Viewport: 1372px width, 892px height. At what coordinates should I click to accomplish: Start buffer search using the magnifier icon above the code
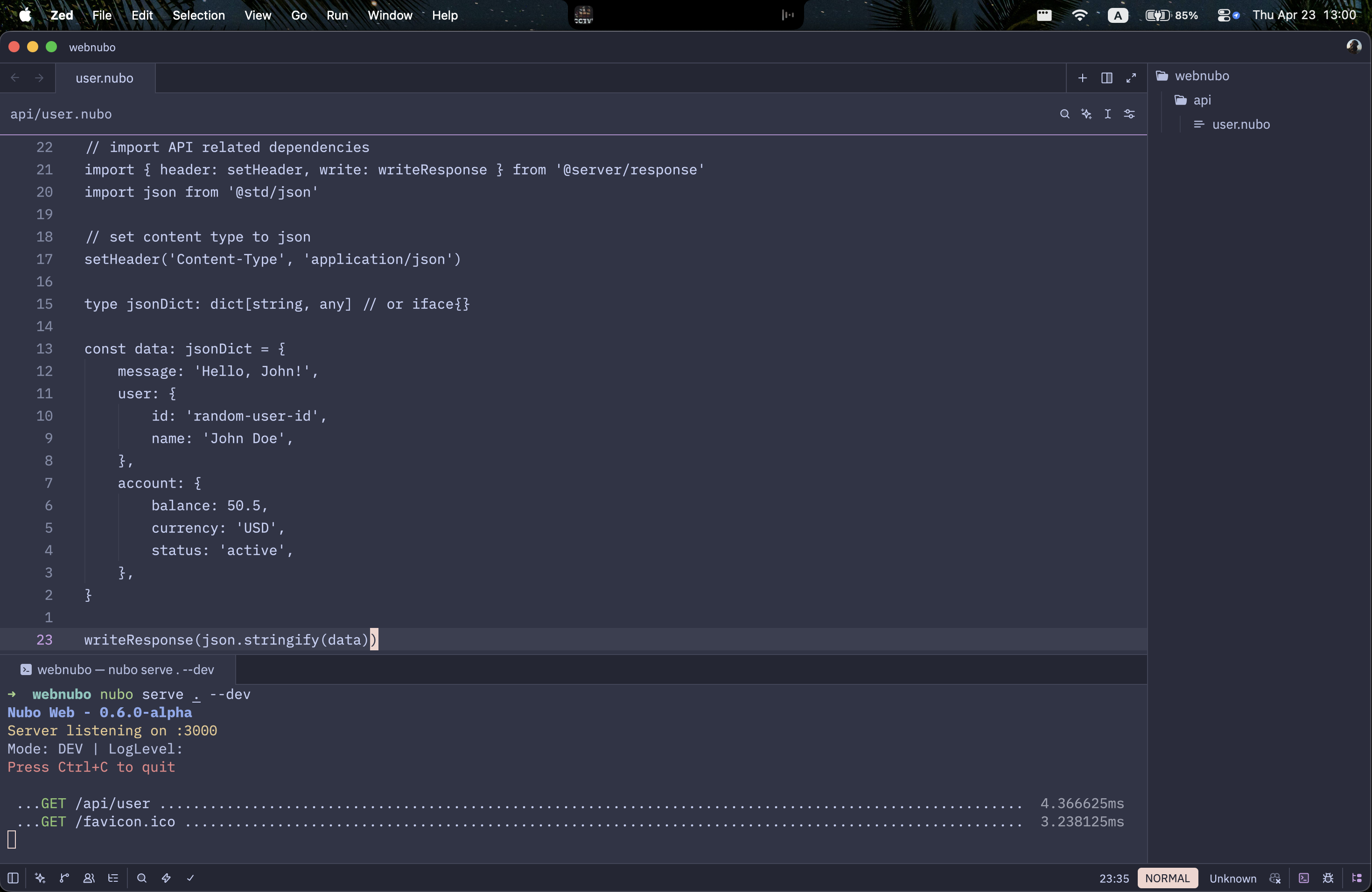point(1065,114)
